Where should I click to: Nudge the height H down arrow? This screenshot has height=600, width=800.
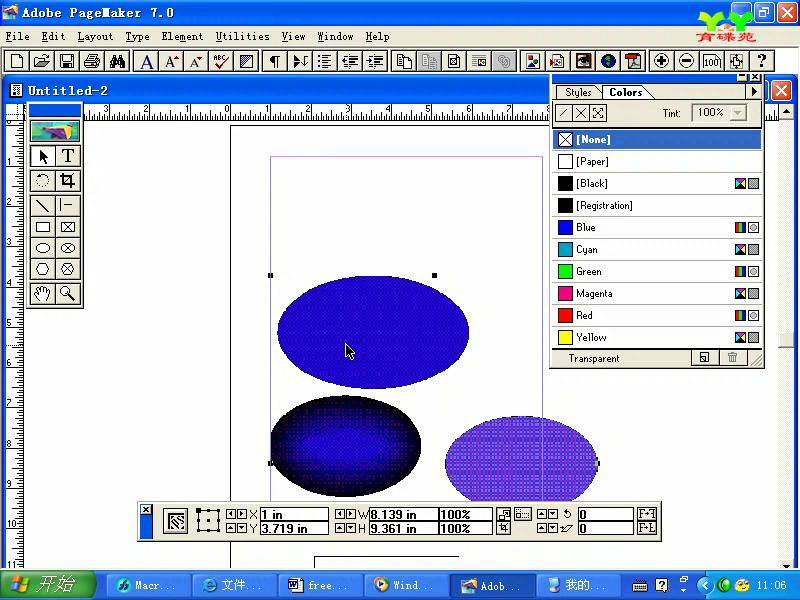[351, 528]
